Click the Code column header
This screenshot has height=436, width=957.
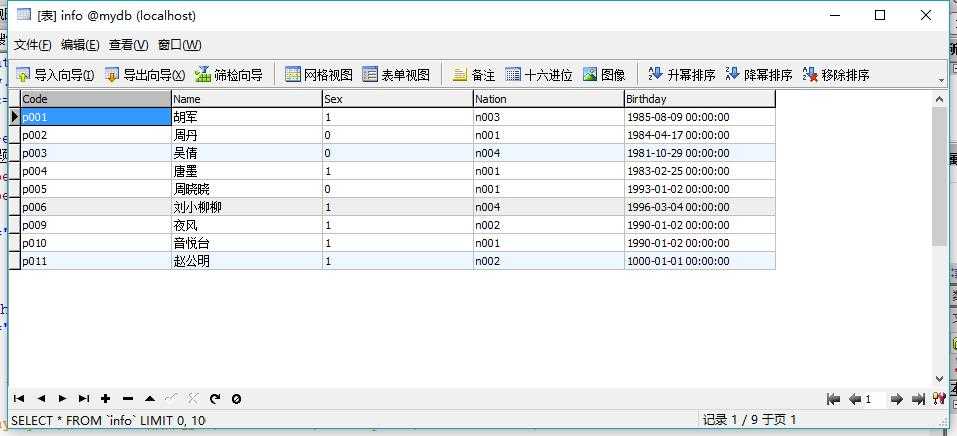click(x=96, y=99)
